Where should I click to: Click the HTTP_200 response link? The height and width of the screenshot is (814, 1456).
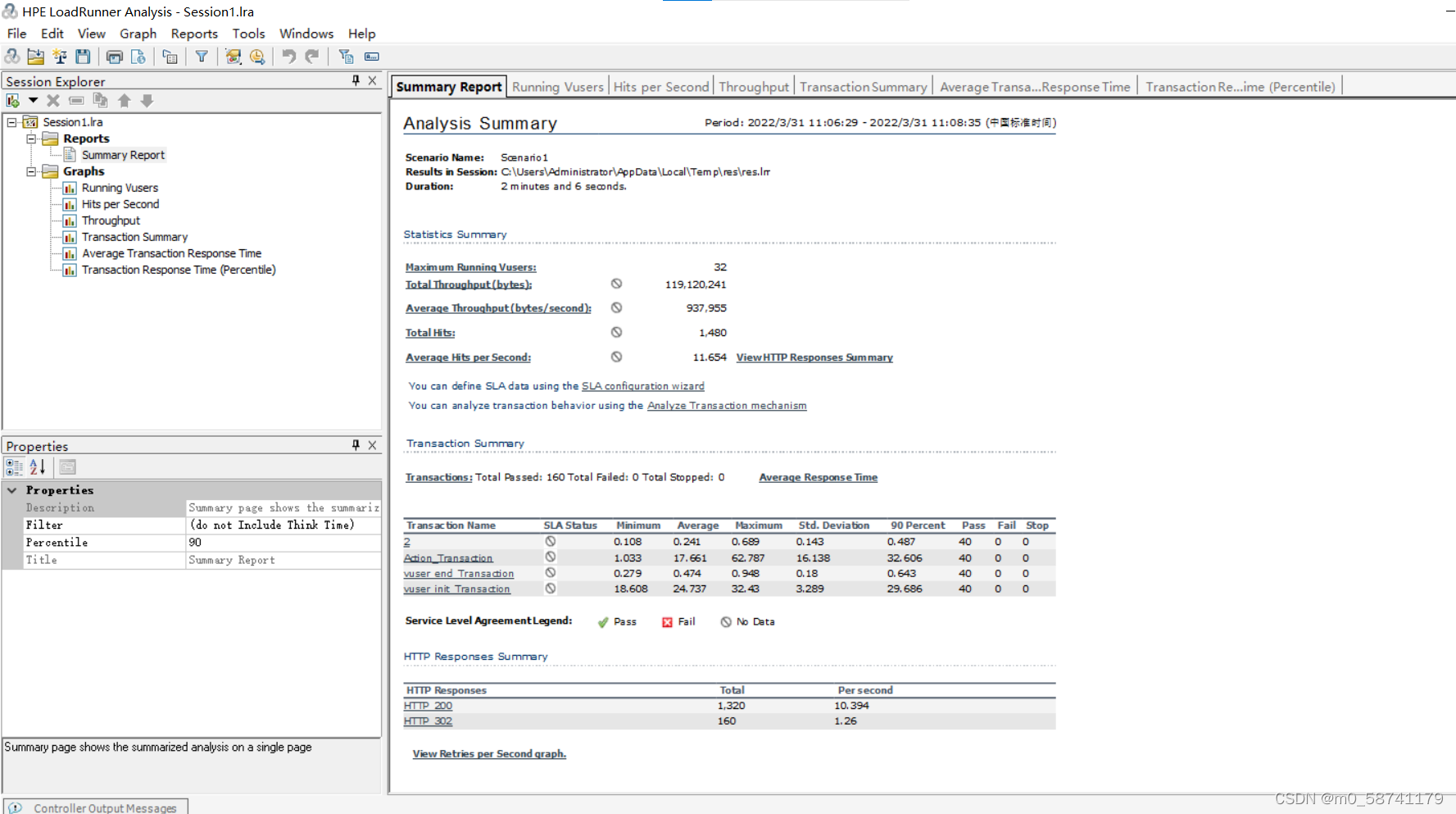pos(428,706)
